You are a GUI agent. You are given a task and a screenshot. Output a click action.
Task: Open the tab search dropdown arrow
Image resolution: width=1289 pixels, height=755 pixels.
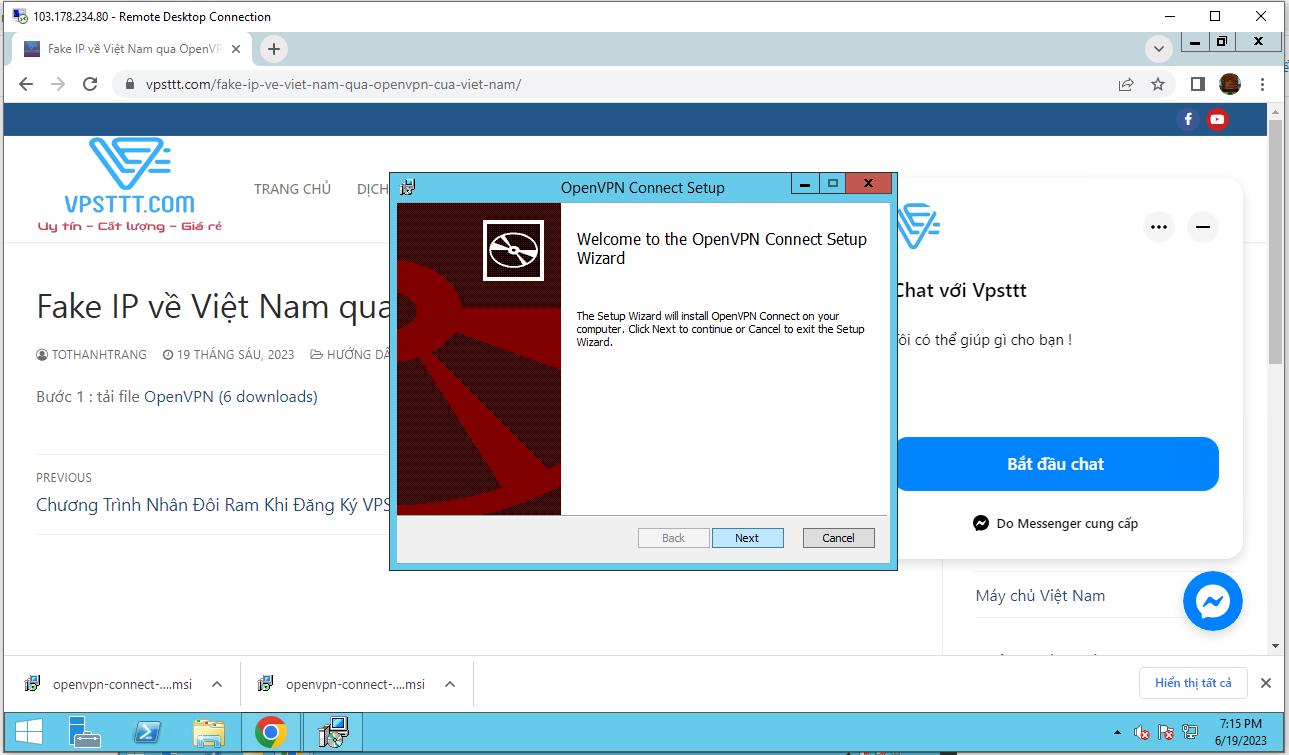click(1159, 49)
